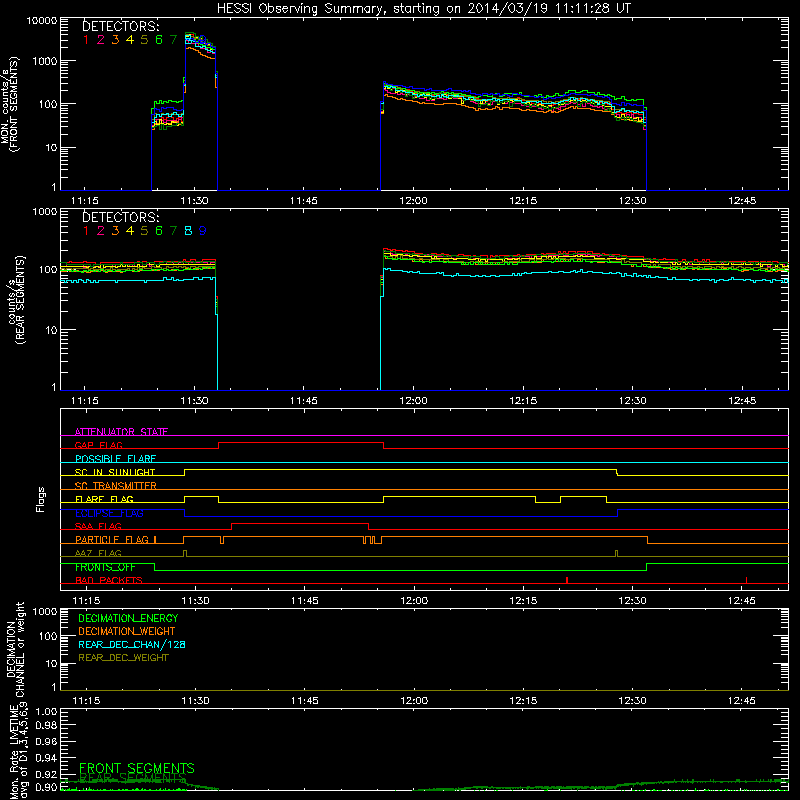Image resolution: width=800 pixels, height=800 pixels.
Task: Click green detector 6 in front segments legend
Action: [159, 40]
